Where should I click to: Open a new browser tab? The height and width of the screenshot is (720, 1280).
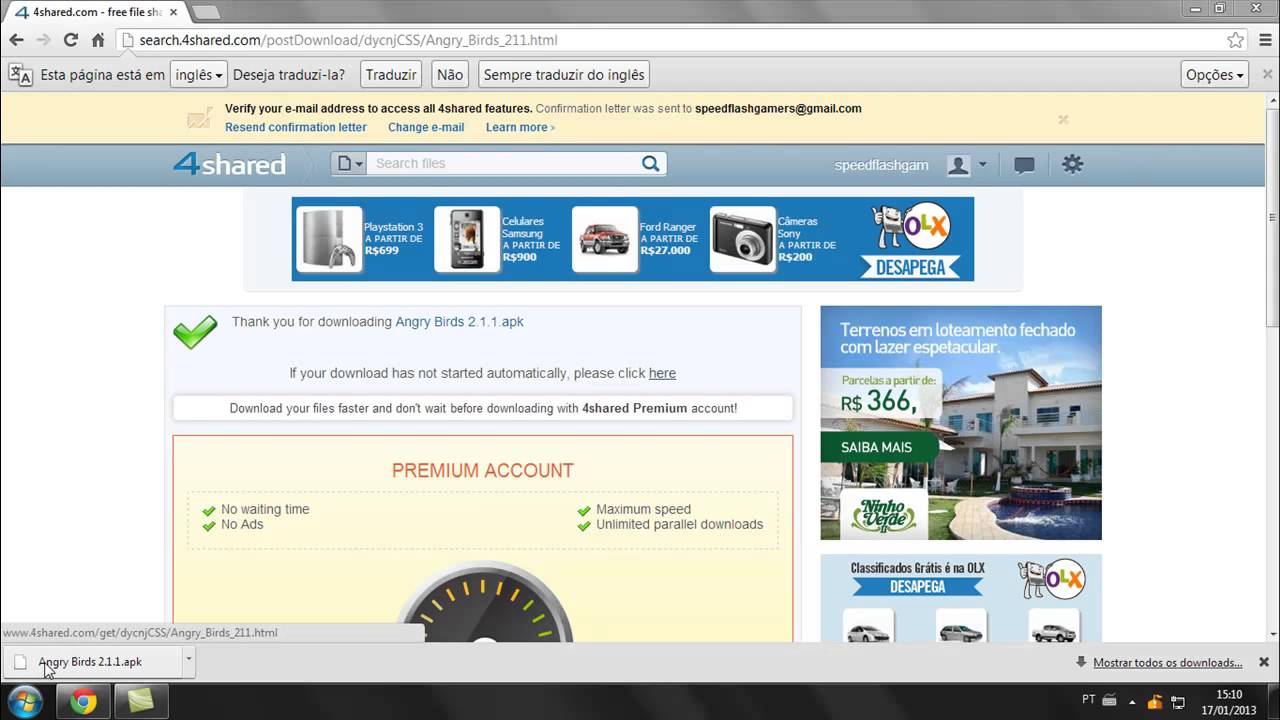(x=205, y=12)
